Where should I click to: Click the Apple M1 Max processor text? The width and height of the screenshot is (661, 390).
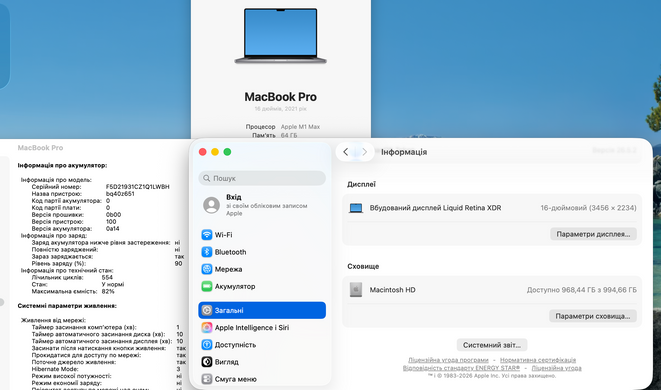(301, 126)
